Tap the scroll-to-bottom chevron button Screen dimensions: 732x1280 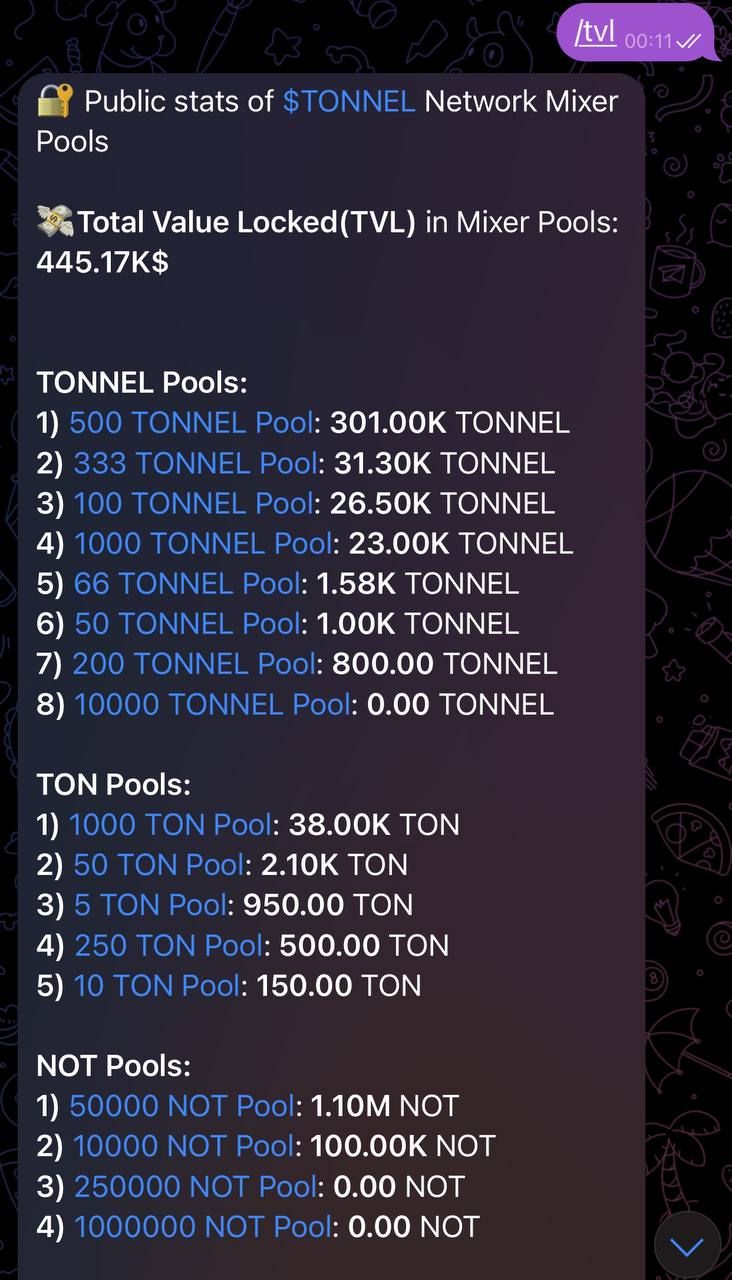pyautogui.click(x=688, y=1246)
